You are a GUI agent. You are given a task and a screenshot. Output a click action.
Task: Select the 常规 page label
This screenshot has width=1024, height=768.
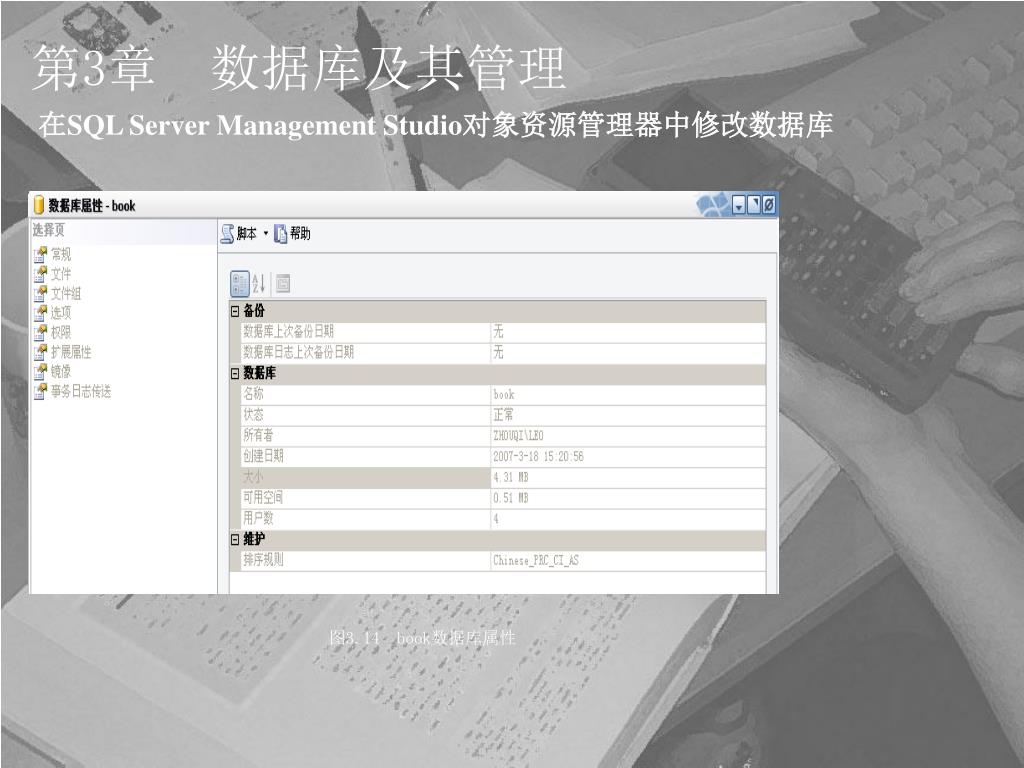61,254
